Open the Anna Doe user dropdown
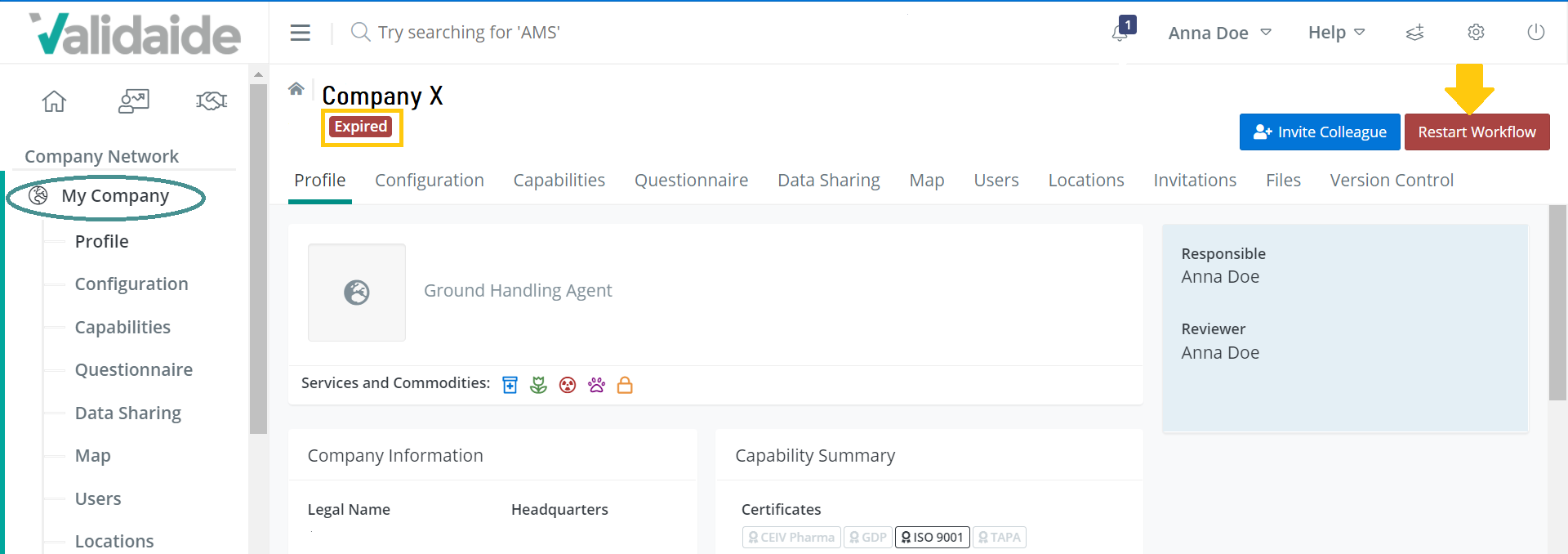Image resolution: width=1568 pixels, height=554 pixels. 1219,33
